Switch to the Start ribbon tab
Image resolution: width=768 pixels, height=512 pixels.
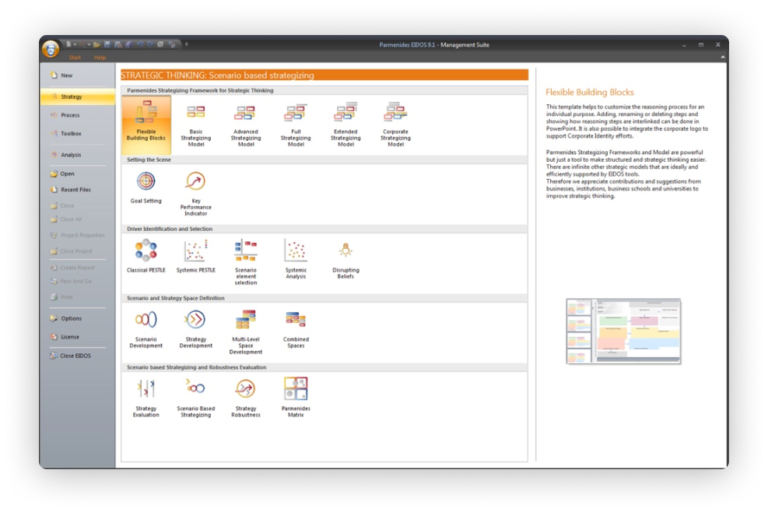click(74, 58)
